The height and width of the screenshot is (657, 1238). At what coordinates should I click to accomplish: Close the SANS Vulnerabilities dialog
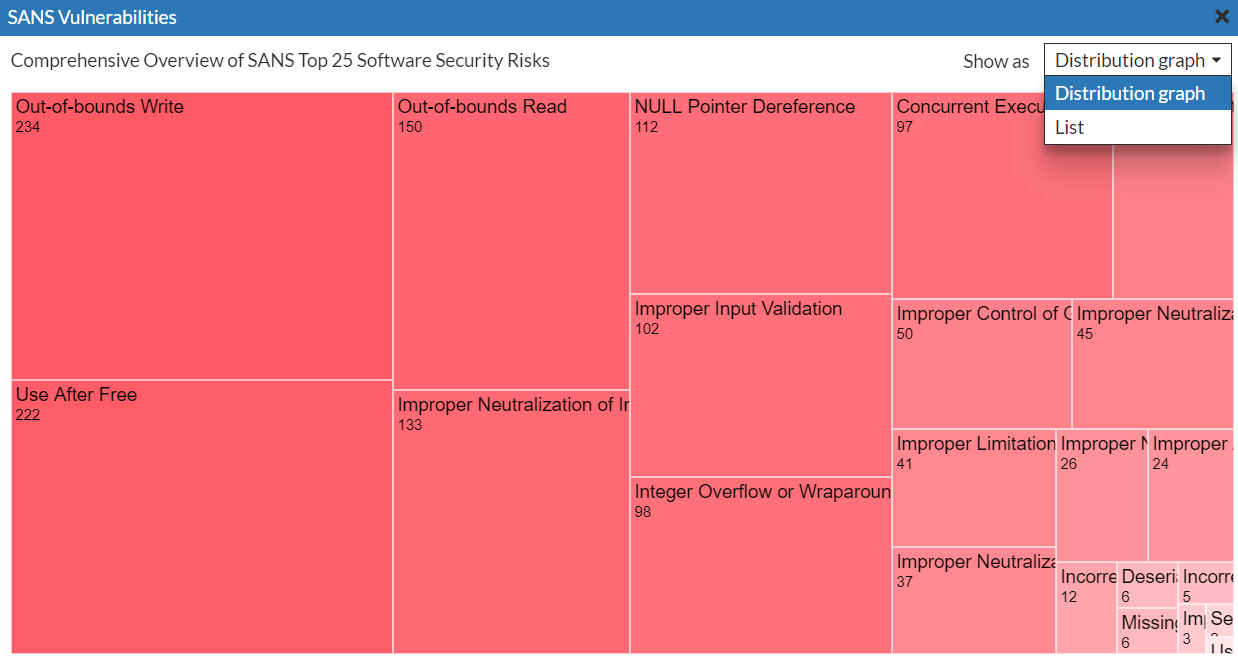tap(1221, 17)
